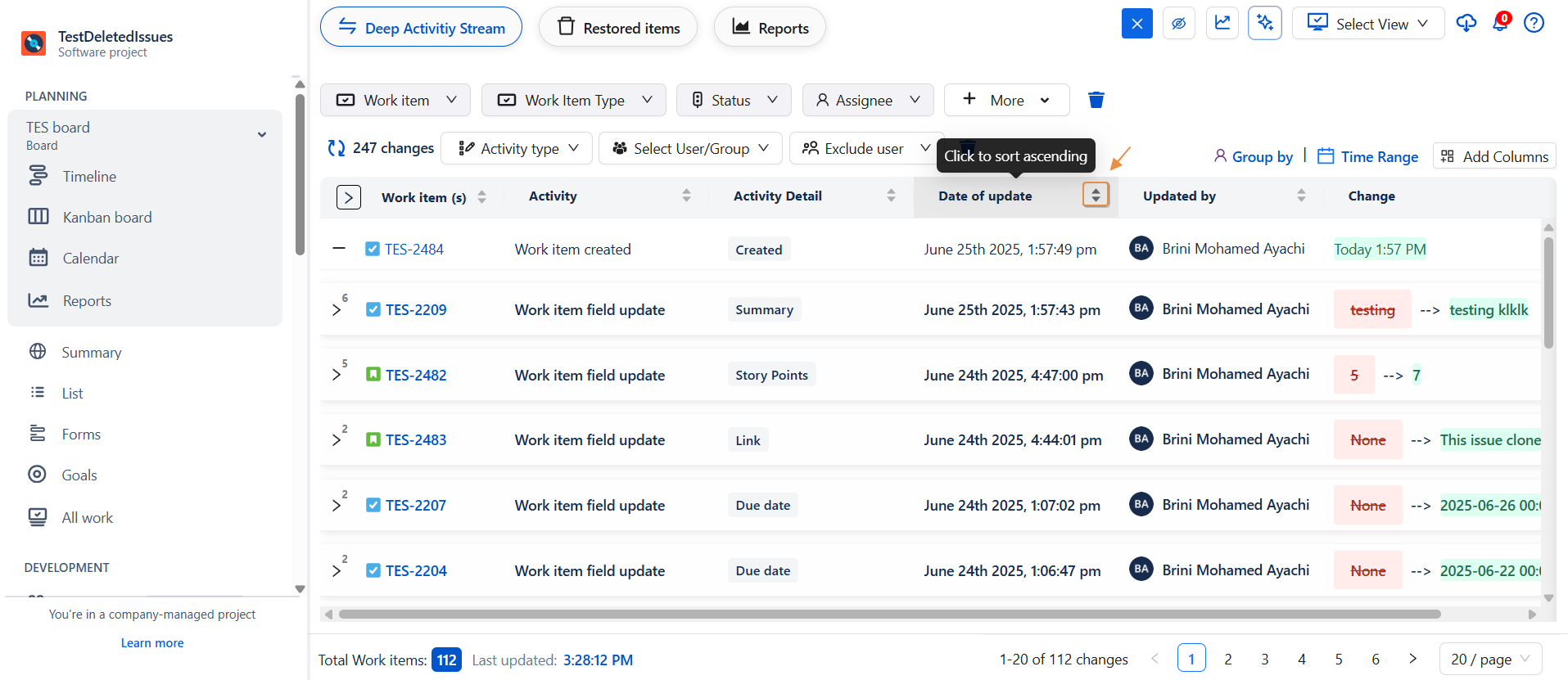Sort by Date of update column
1568x680 pixels.
1095,196
